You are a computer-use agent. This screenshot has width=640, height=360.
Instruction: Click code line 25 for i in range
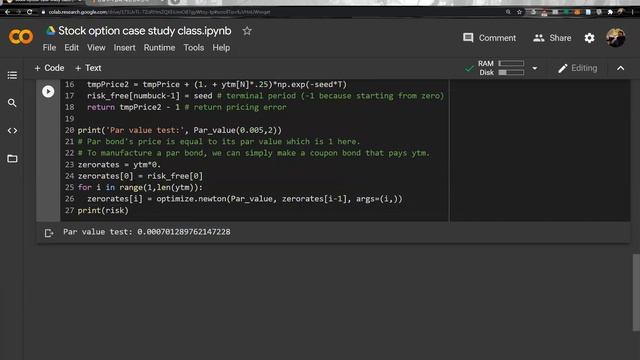tap(140, 187)
